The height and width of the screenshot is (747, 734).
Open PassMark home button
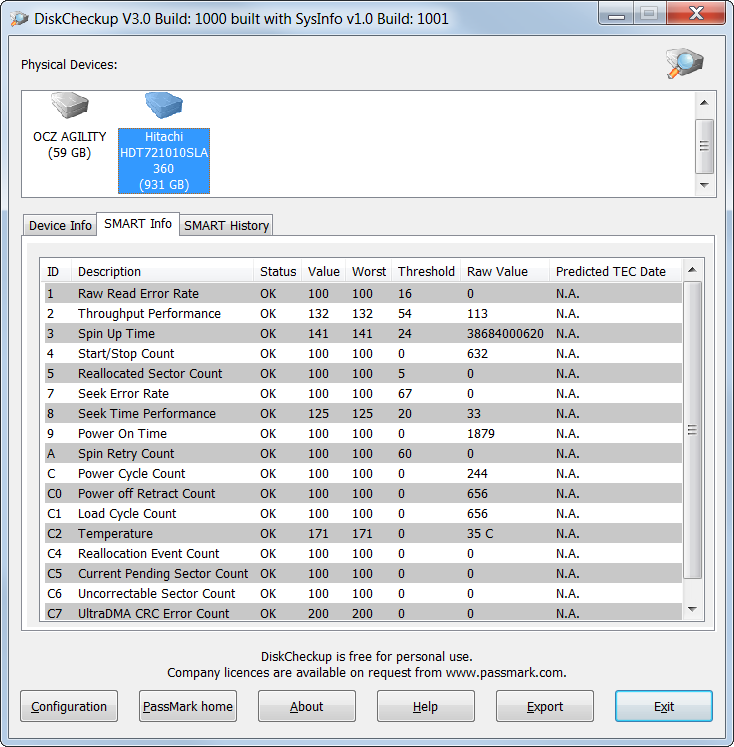188,706
